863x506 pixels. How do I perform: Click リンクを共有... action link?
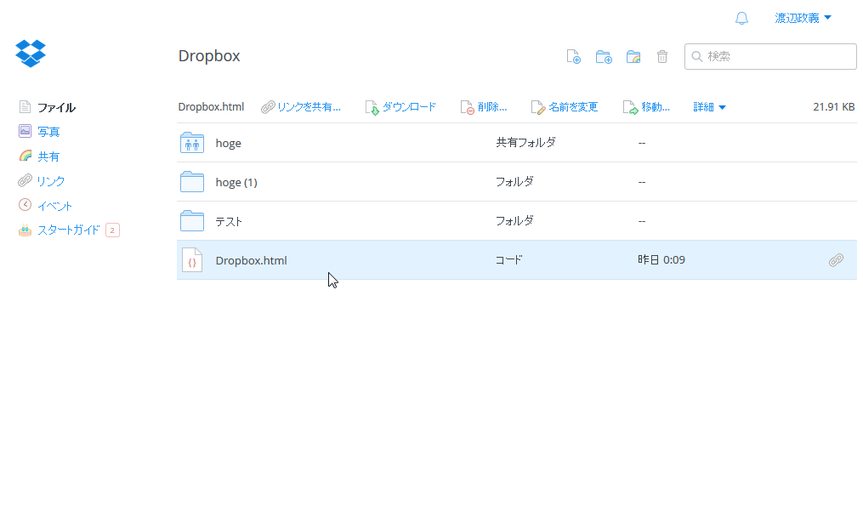click(x=301, y=107)
